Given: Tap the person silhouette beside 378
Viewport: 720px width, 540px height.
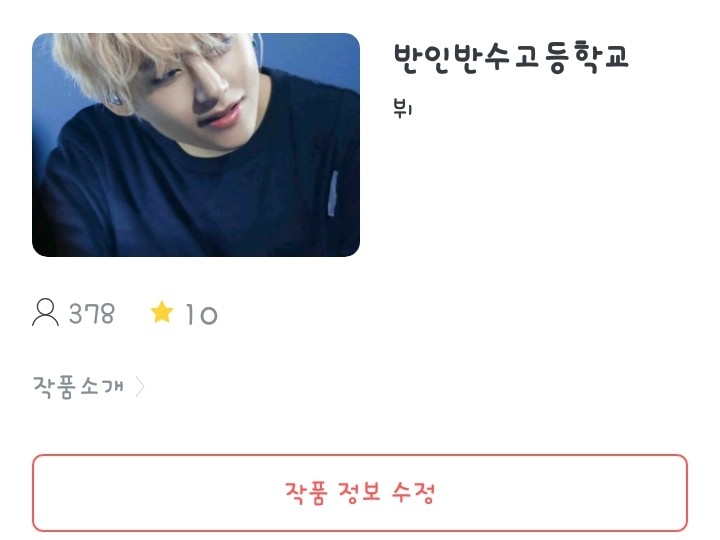Looking at the screenshot, I should pyautogui.click(x=45, y=313).
